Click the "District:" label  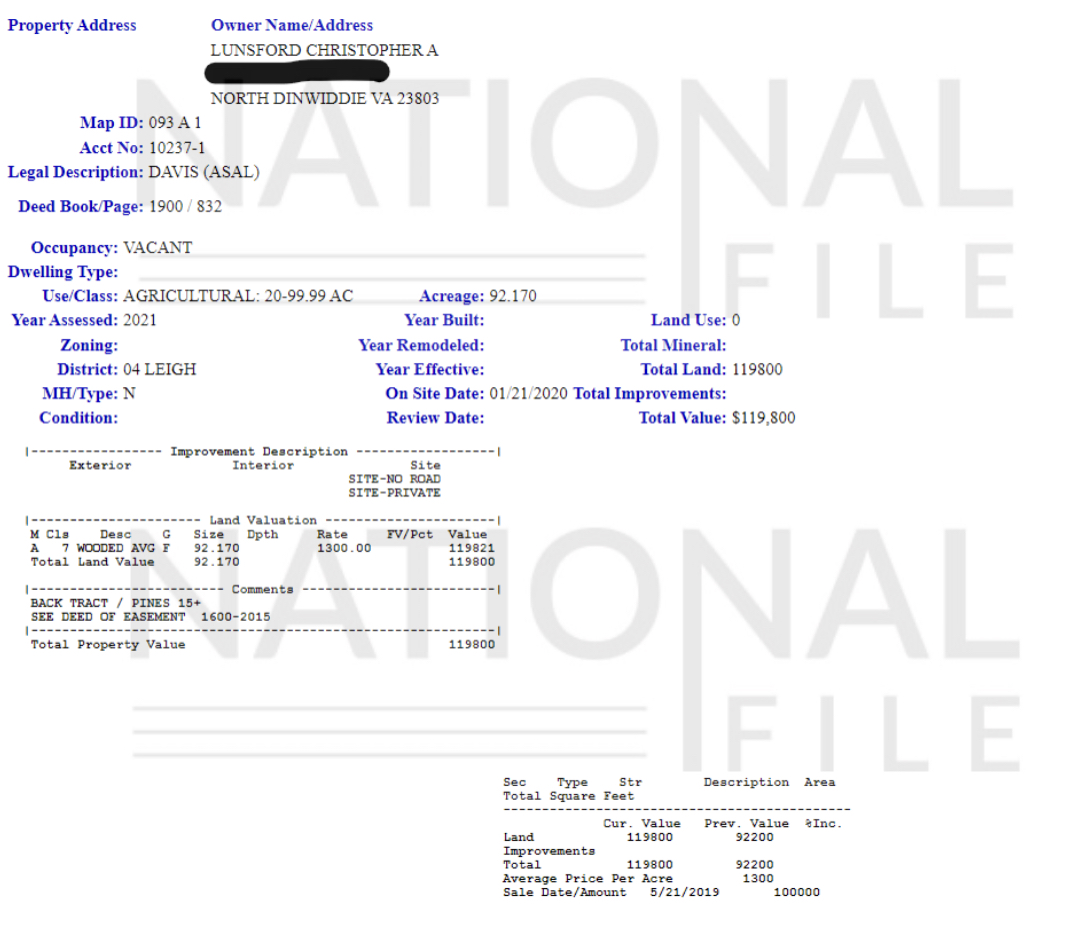[x=88, y=369]
